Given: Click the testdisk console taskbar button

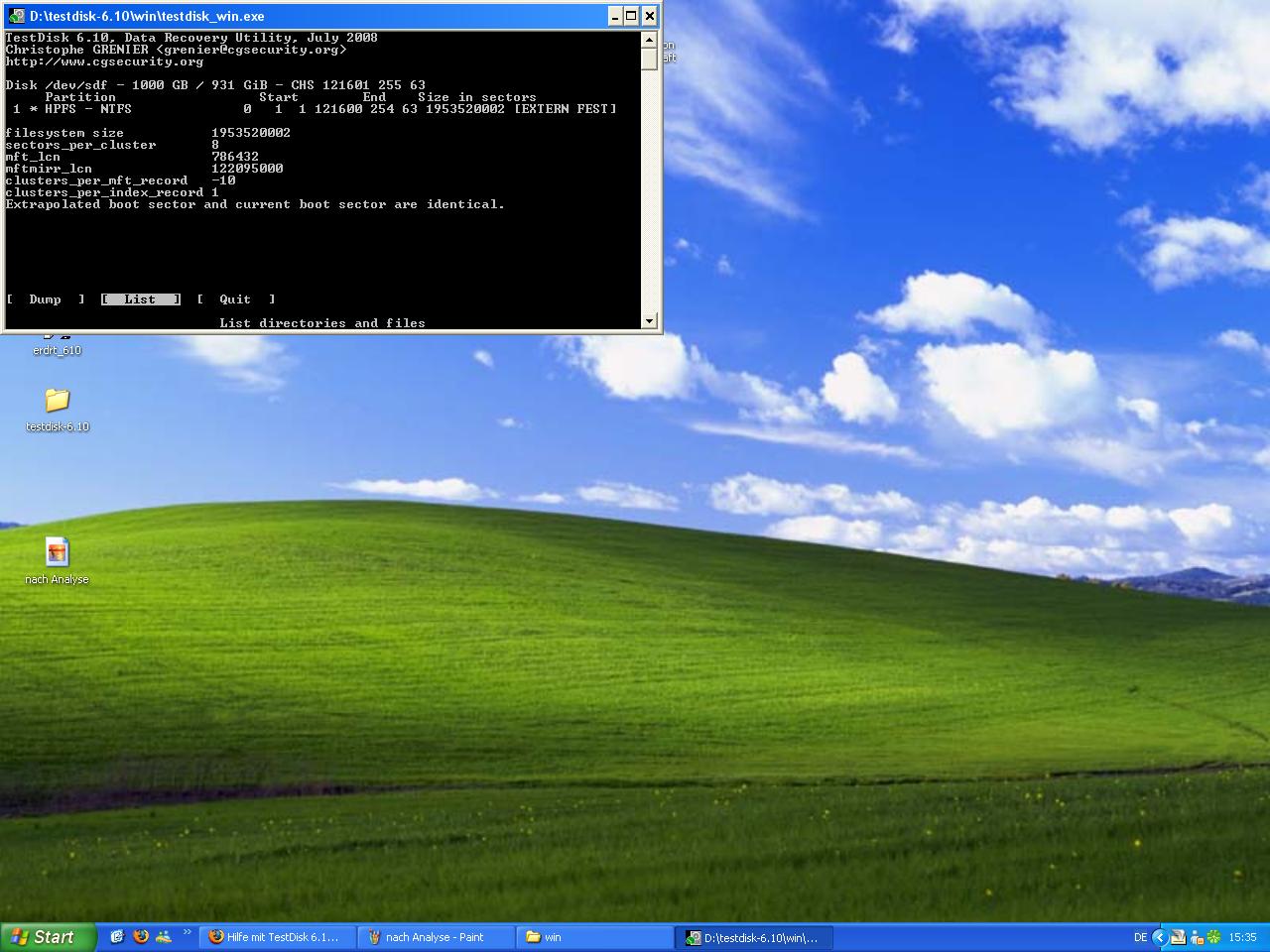Looking at the screenshot, I should pyautogui.click(x=754, y=937).
